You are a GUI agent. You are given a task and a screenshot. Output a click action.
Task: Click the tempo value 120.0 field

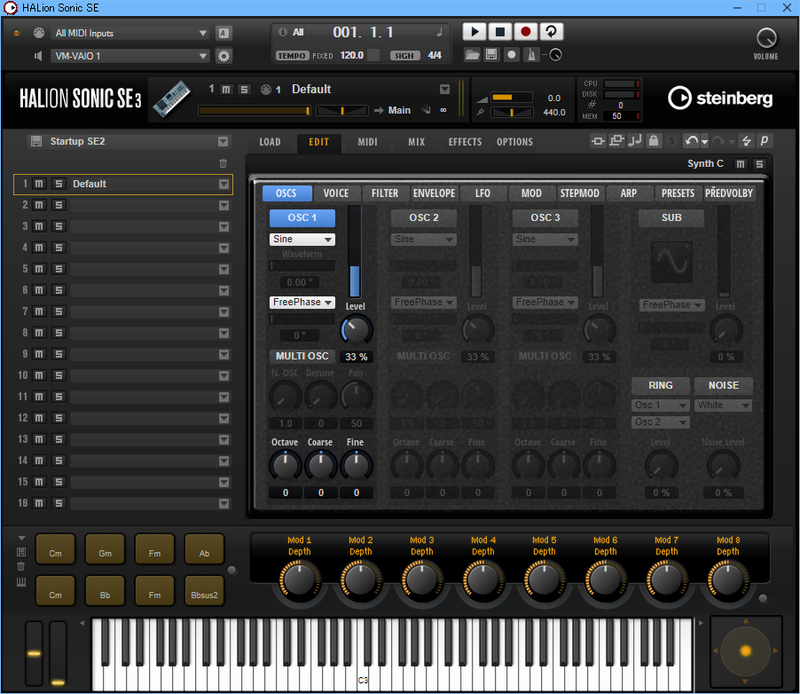tap(352, 55)
